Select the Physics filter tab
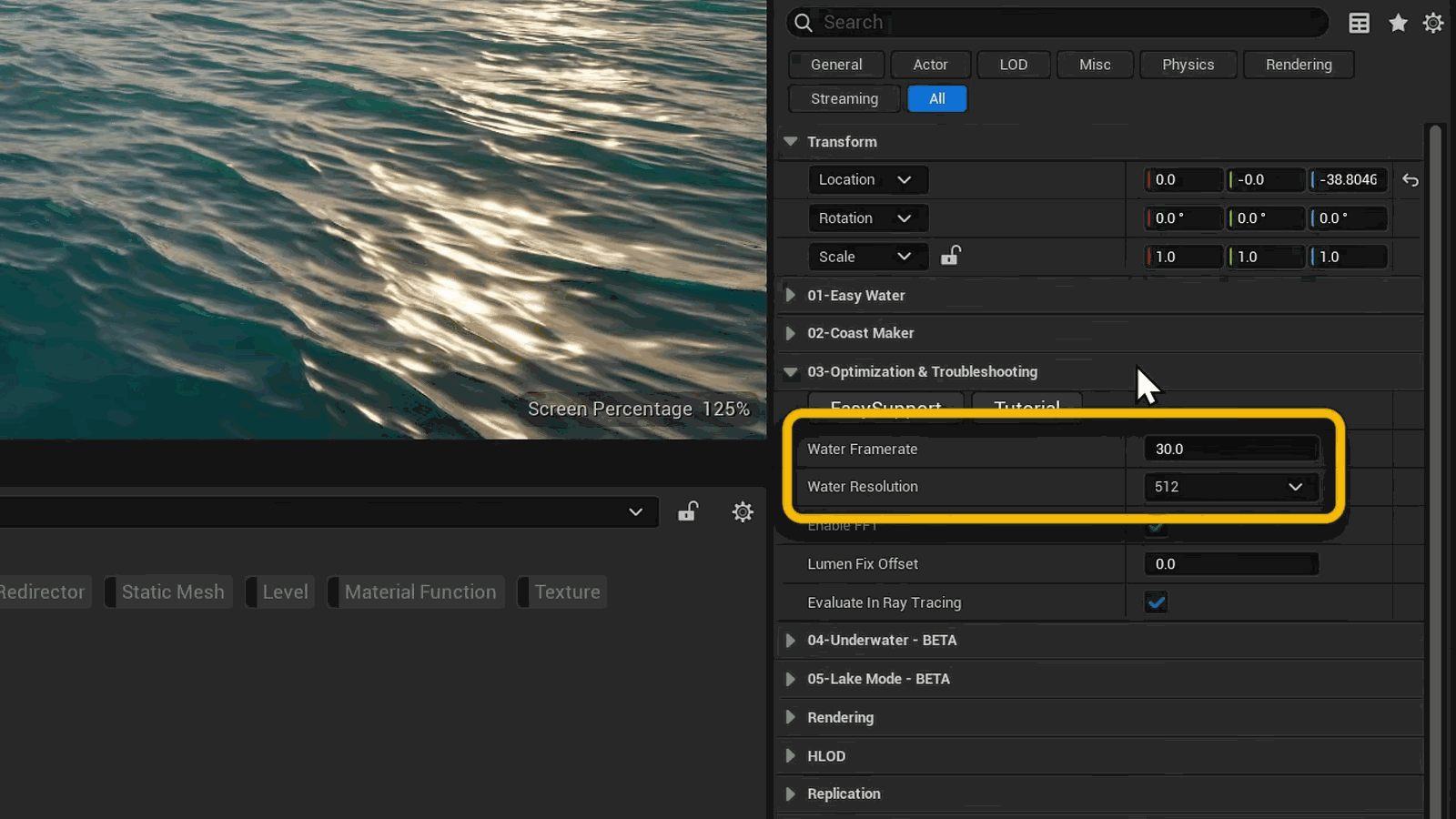Screen dimensions: 1456x819 point(1188,65)
